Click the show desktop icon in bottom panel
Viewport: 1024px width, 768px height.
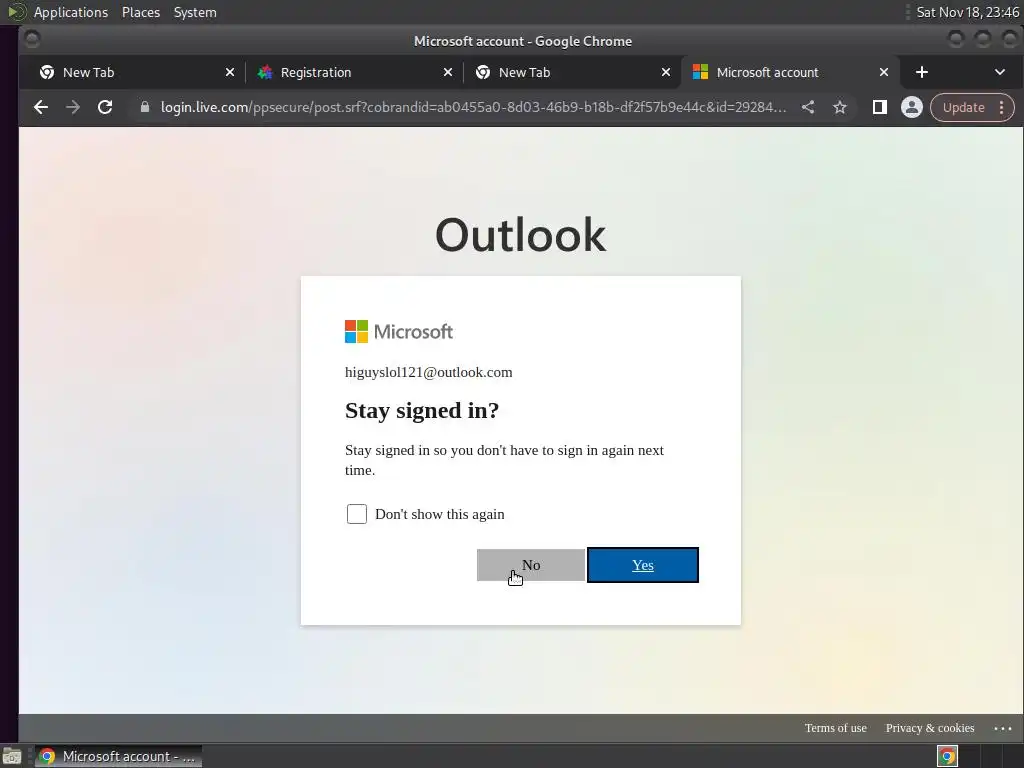point(11,756)
